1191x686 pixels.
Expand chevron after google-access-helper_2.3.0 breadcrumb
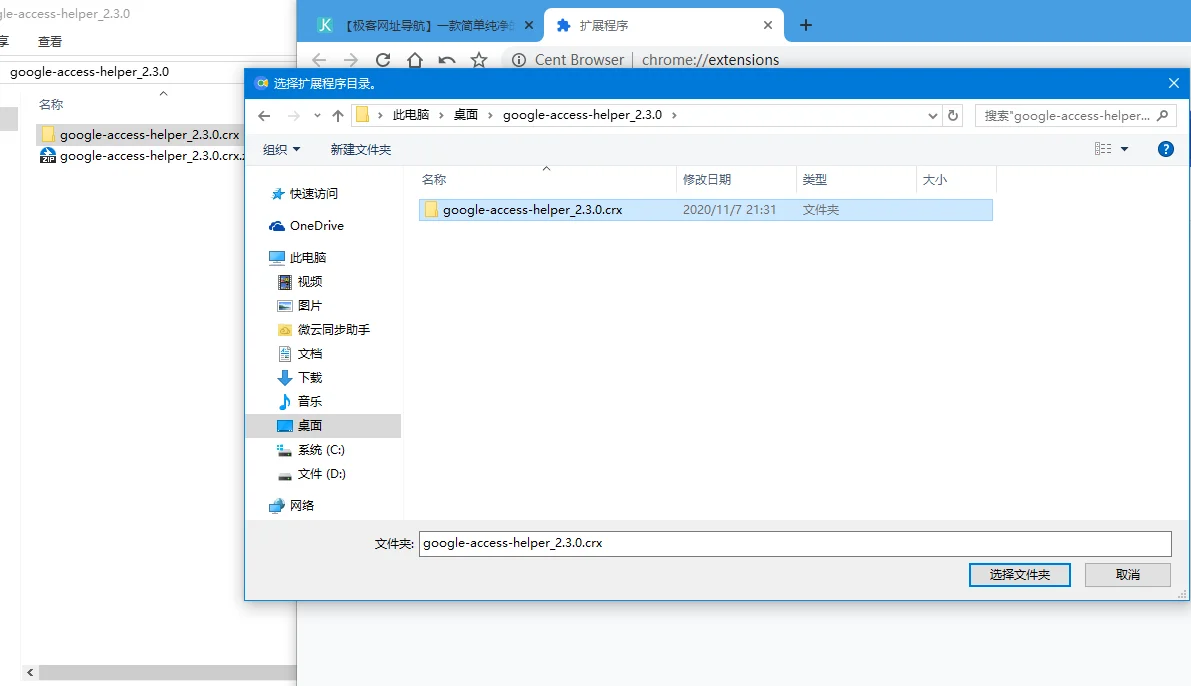point(674,115)
